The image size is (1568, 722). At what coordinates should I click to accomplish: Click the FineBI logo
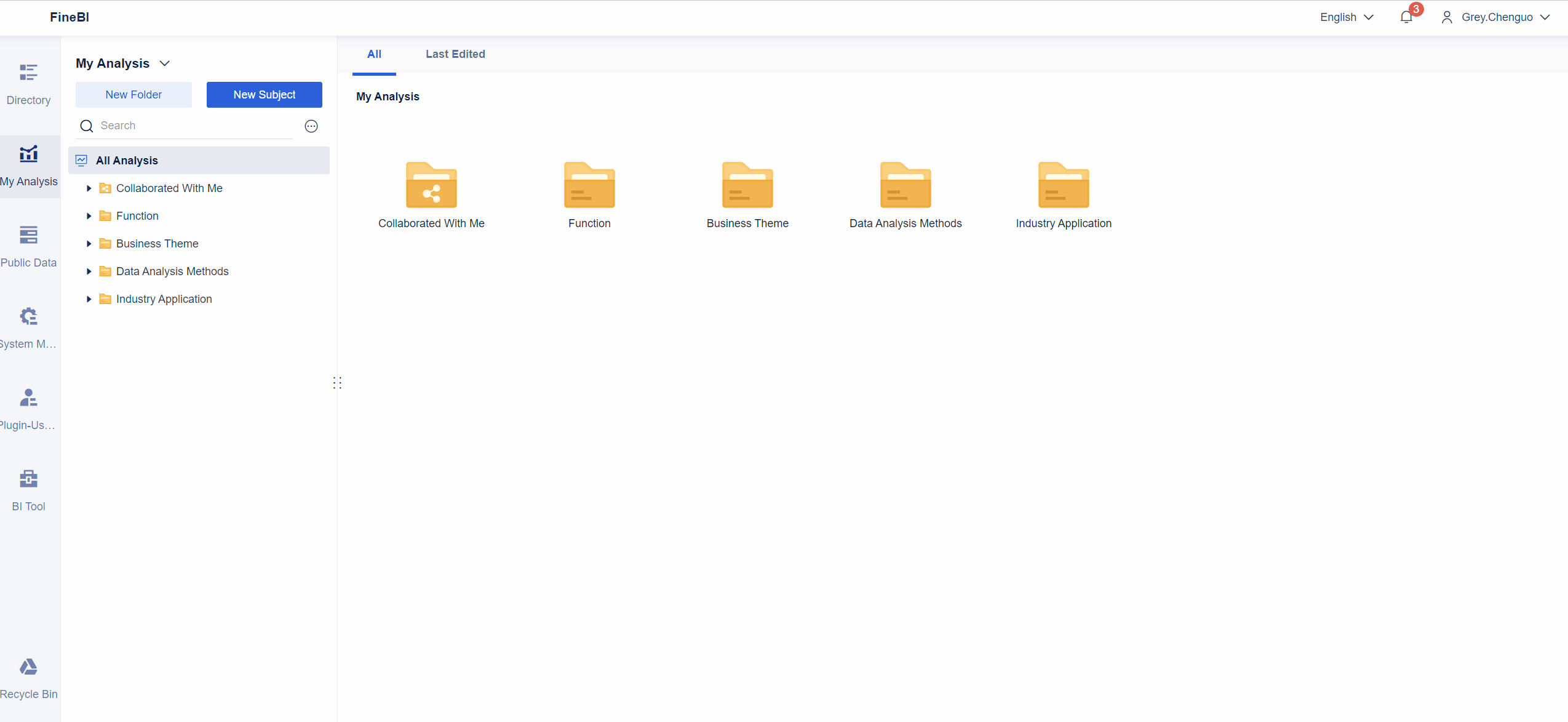click(70, 17)
